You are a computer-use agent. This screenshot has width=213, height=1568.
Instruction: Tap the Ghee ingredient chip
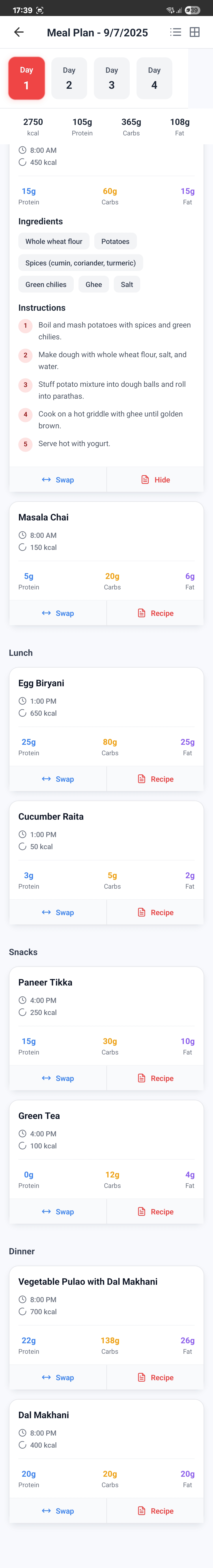click(94, 284)
